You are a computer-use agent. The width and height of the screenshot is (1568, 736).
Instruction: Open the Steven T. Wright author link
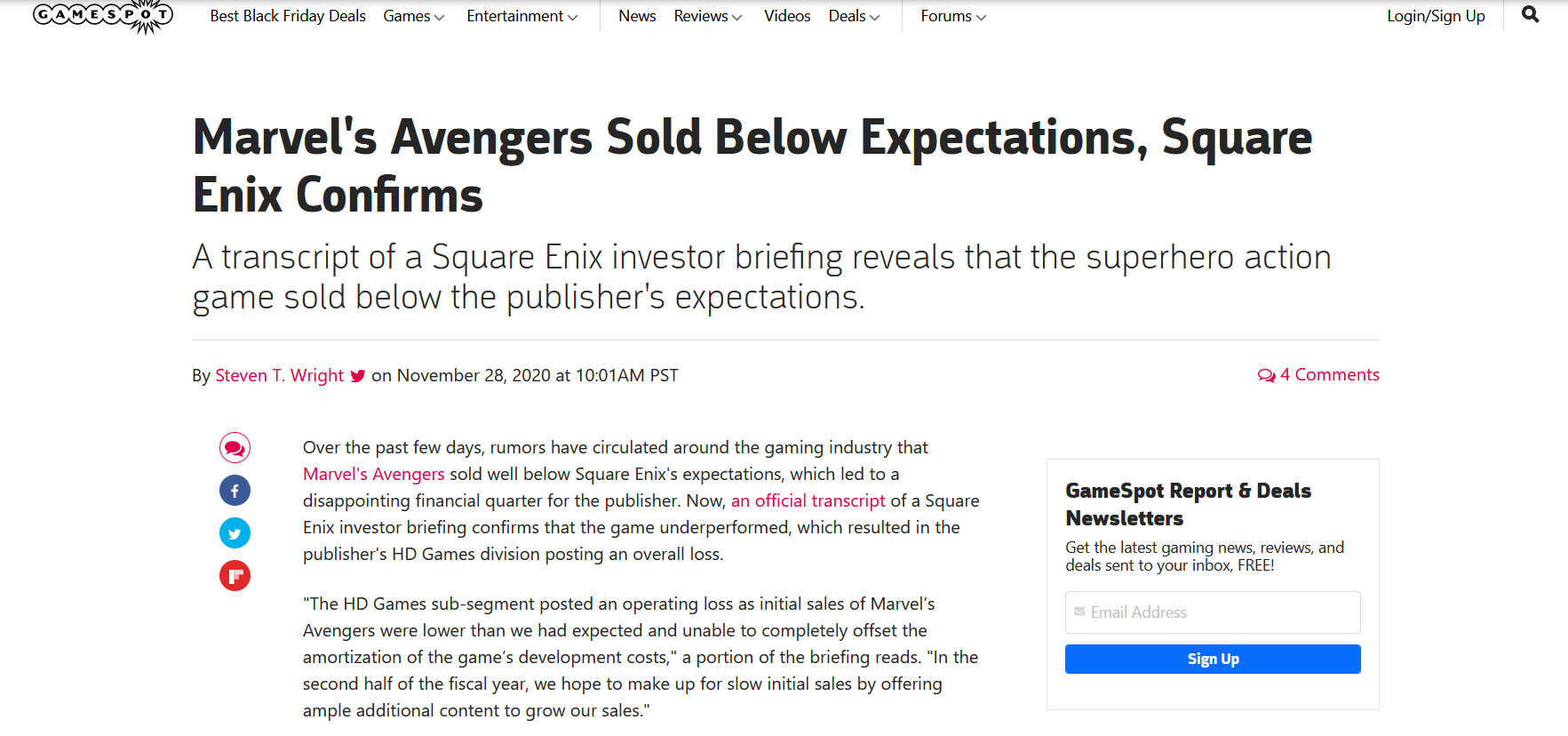(x=279, y=376)
